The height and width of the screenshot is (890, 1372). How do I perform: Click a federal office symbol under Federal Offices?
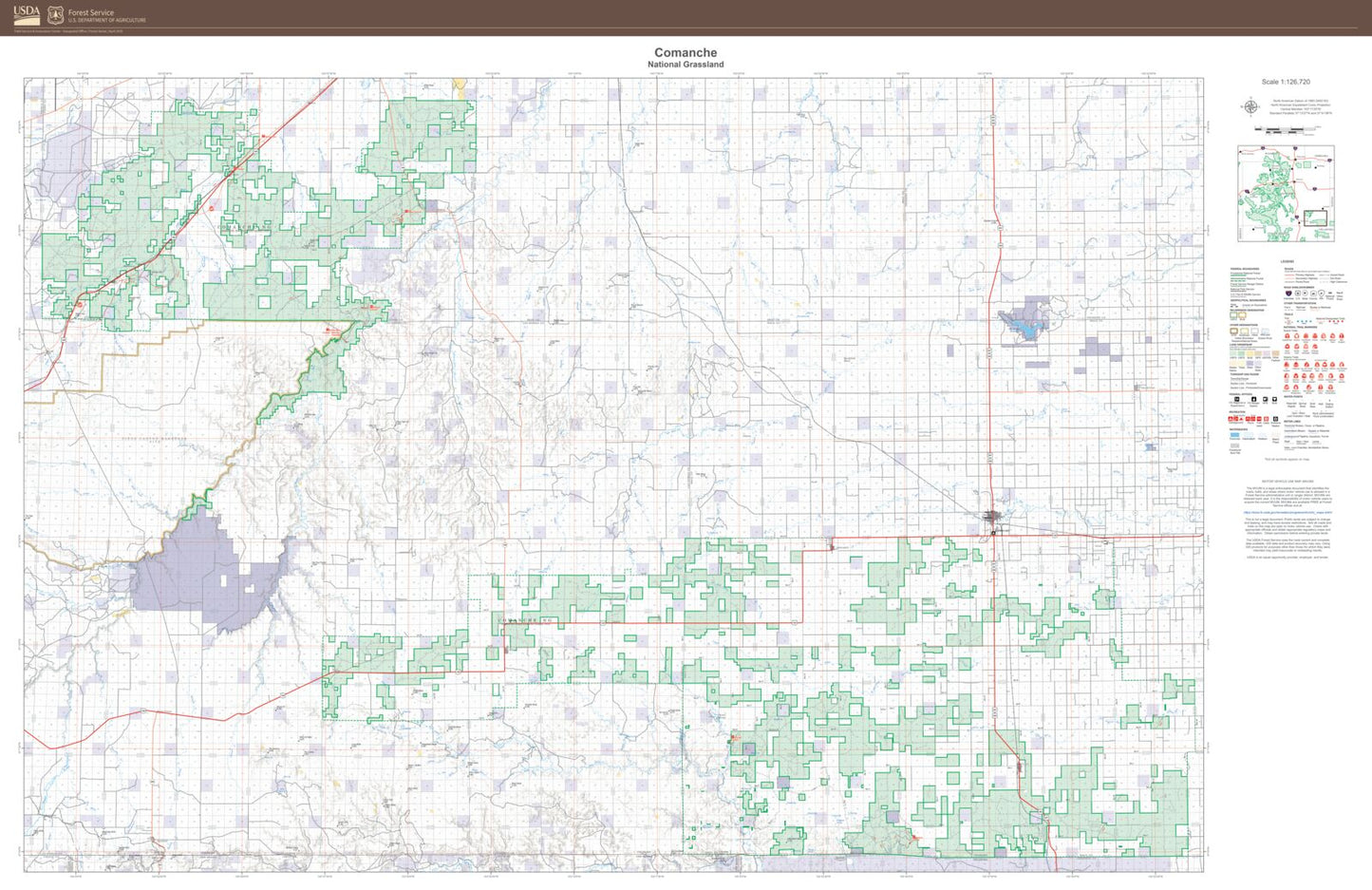[x=1237, y=399]
